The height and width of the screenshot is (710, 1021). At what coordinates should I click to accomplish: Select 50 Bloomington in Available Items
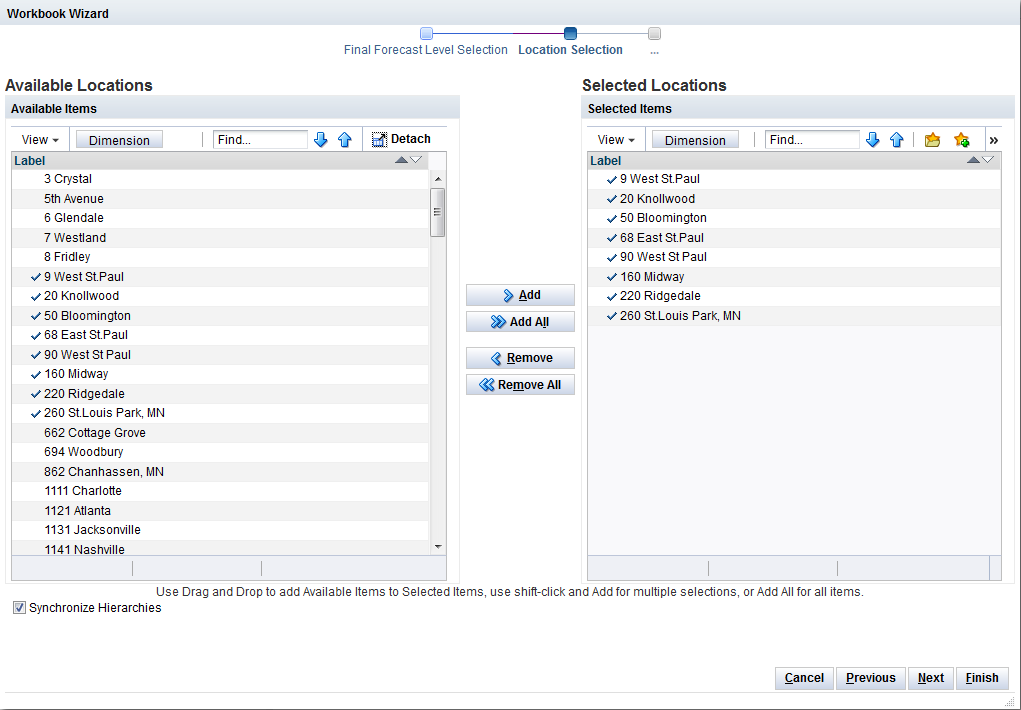click(220, 316)
